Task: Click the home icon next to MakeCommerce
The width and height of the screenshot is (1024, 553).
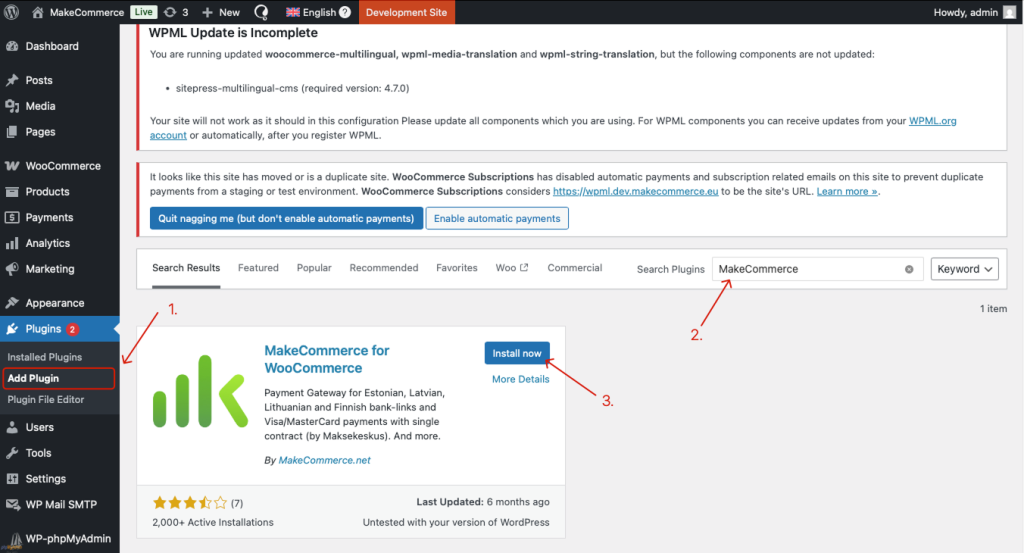Action: [38, 12]
